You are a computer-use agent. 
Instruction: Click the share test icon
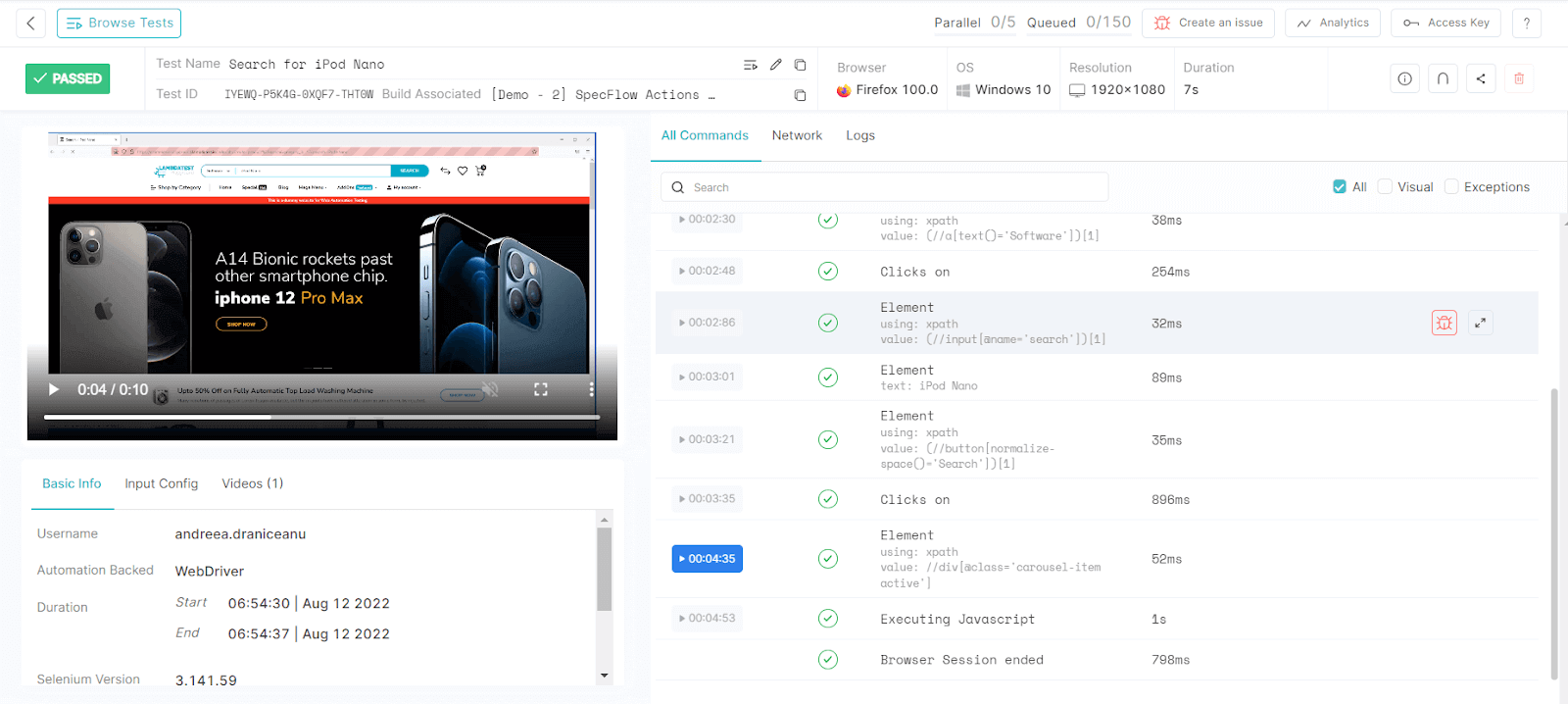coord(1481,78)
